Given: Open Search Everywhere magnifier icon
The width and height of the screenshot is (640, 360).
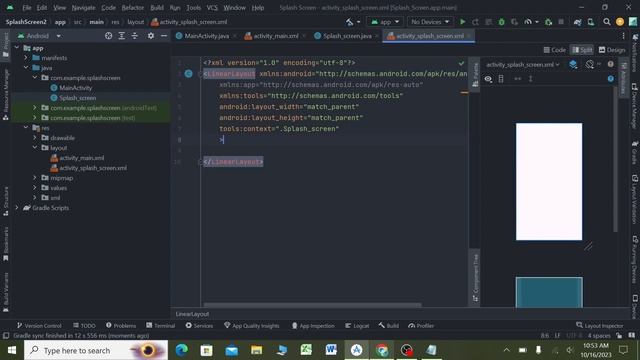Looking at the screenshot, I should 607,22.
